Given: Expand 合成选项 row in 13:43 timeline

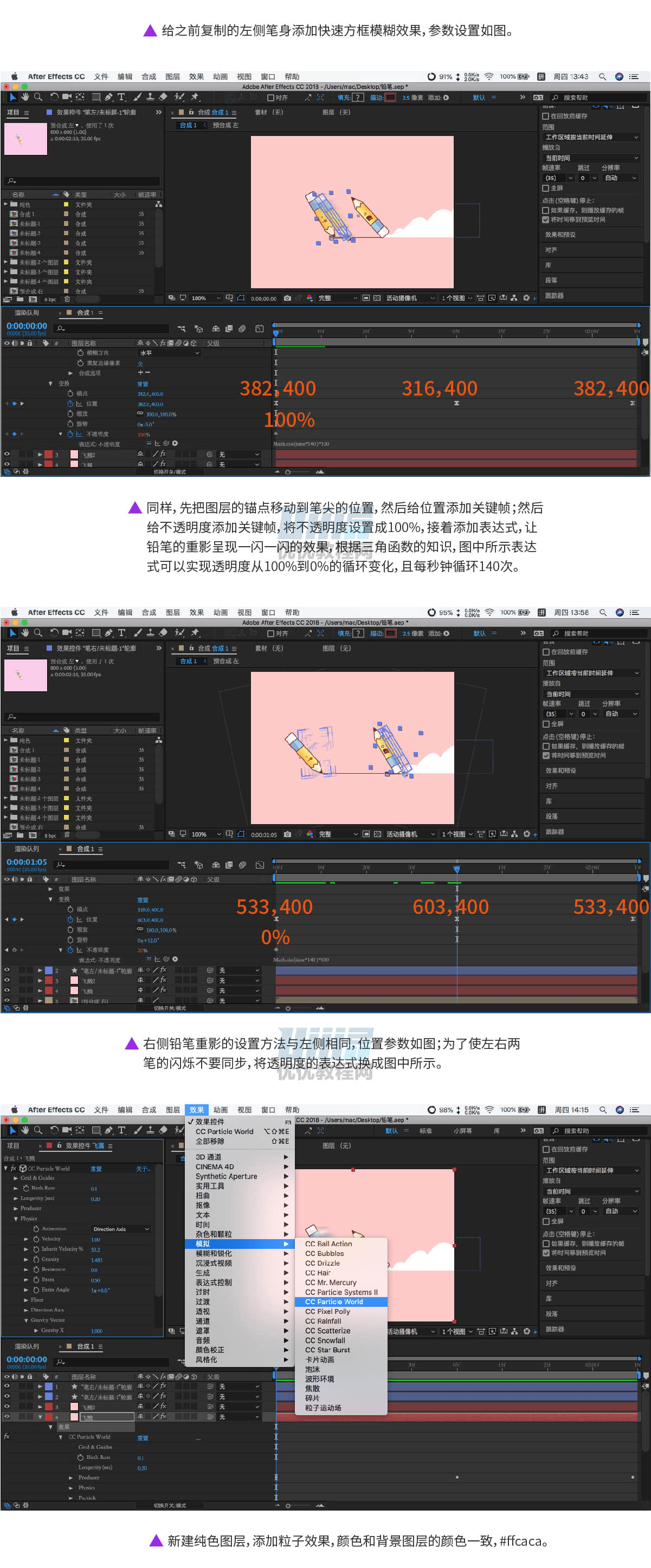Looking at the screenshot, I should tap(70, 373).
